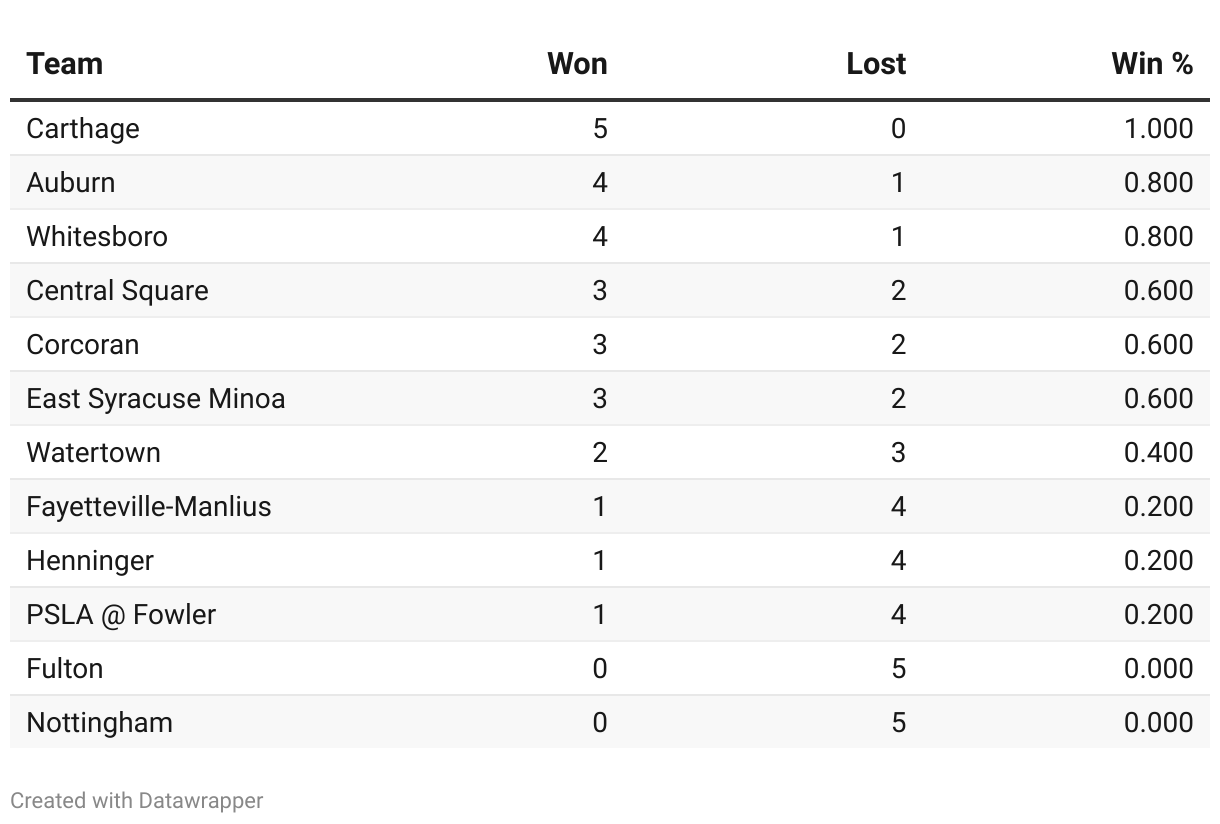Select the Whitesboro team cell
Screen dimensions: 1220x824
click(97, 237)
